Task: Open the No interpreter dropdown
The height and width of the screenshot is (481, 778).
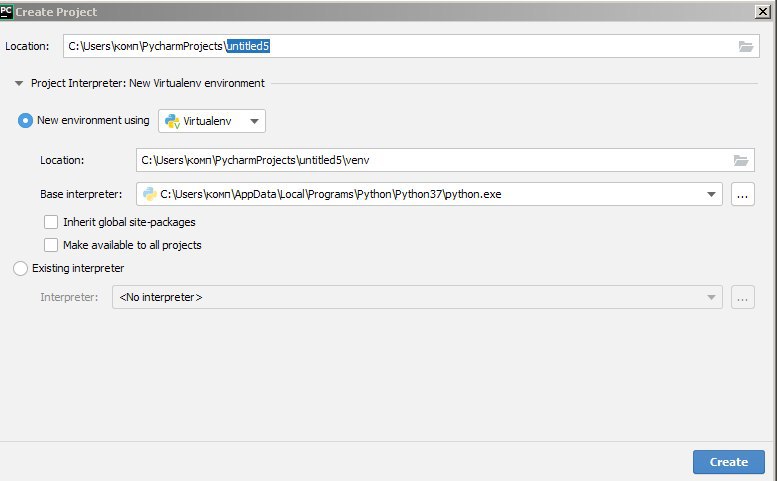Action: (x=417, y=297)
